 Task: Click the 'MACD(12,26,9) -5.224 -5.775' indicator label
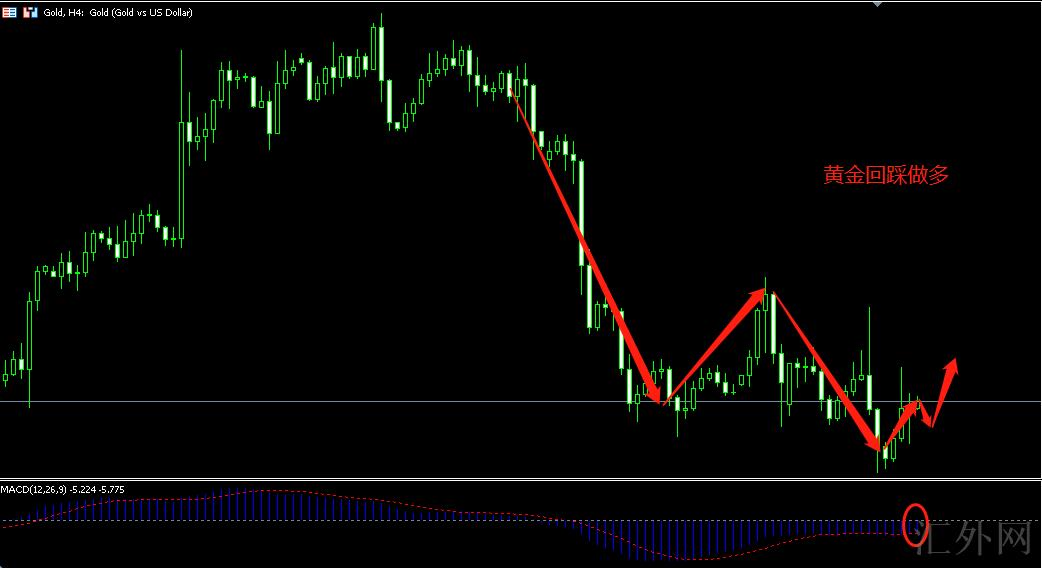[62, 490]
